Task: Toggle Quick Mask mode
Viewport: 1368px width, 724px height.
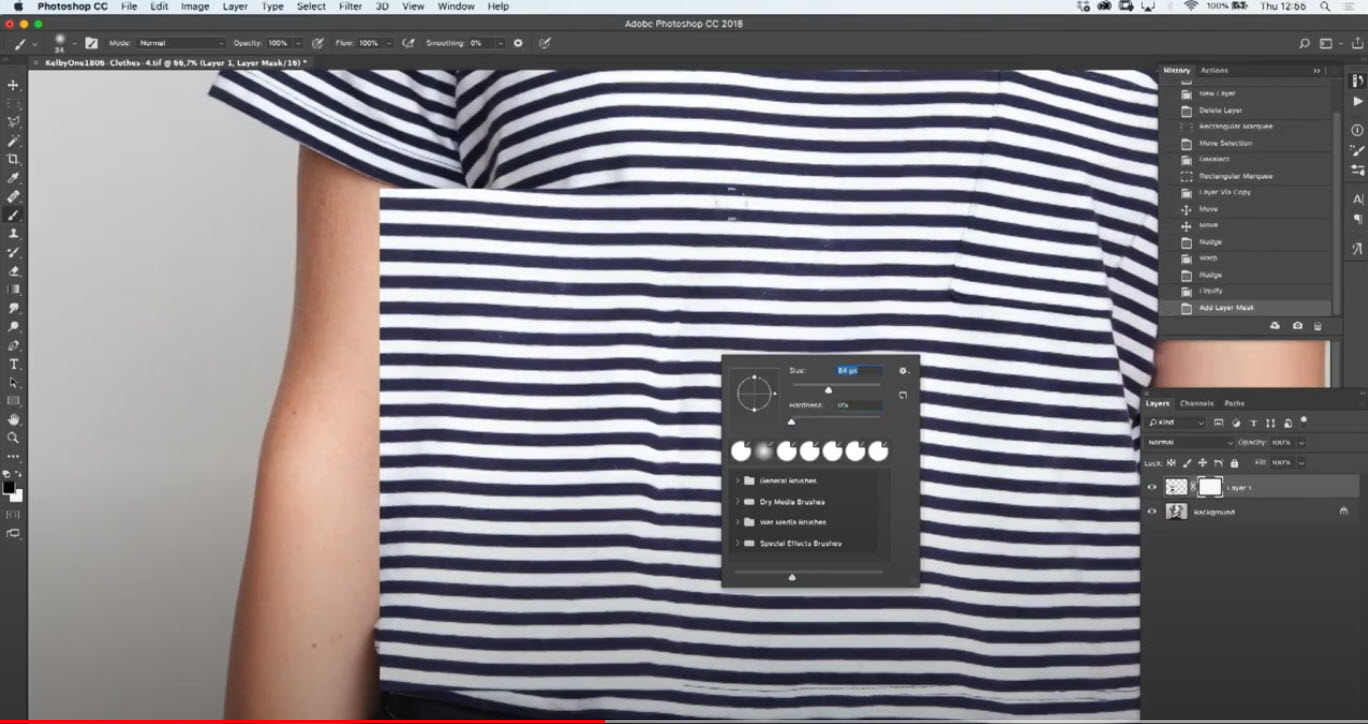Action: 13,514
